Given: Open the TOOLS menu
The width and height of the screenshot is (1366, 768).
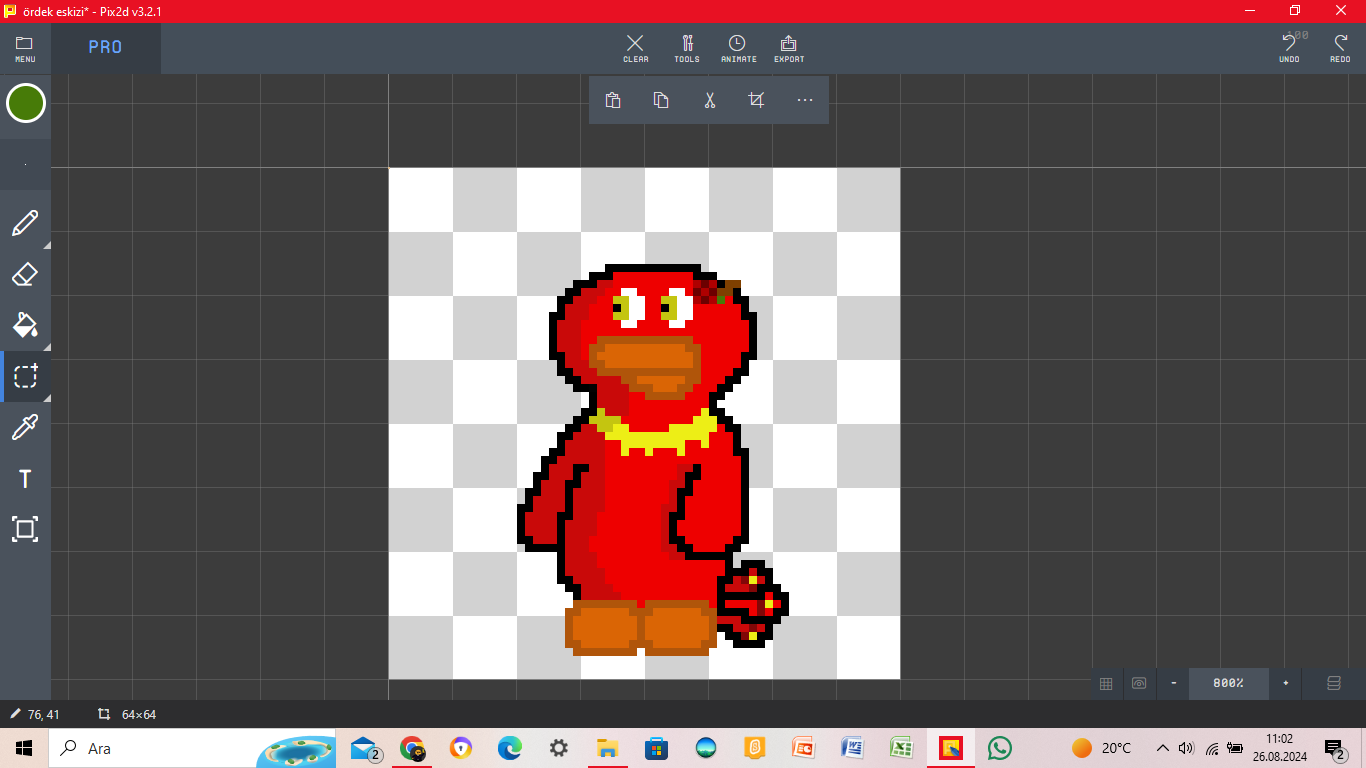Looking at the screenshot, I should pos(687,48).
